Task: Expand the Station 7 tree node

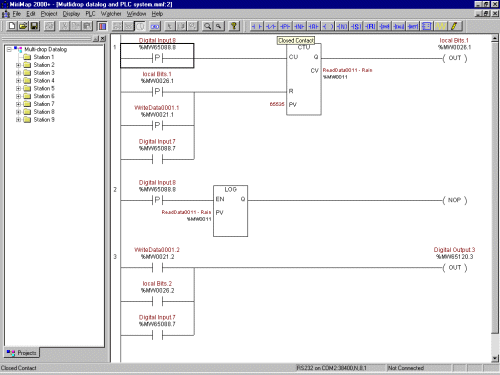Action: (18, 104)
